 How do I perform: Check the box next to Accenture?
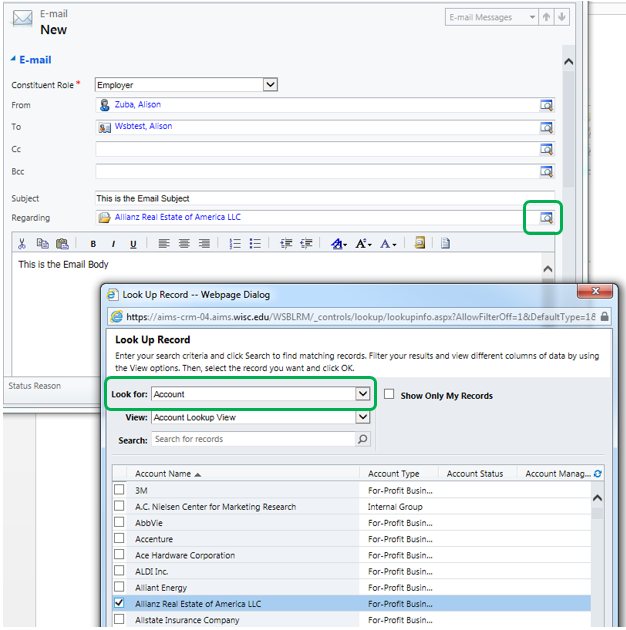[x=120, y=539]
